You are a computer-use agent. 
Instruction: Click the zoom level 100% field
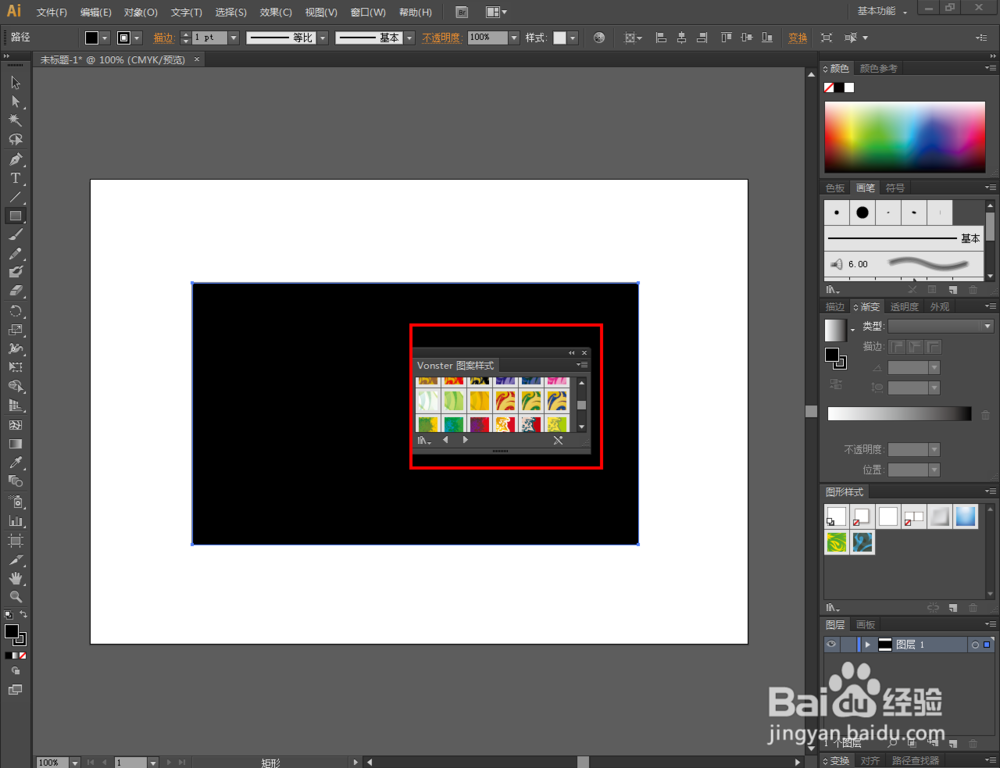click(x=52, y=762)
